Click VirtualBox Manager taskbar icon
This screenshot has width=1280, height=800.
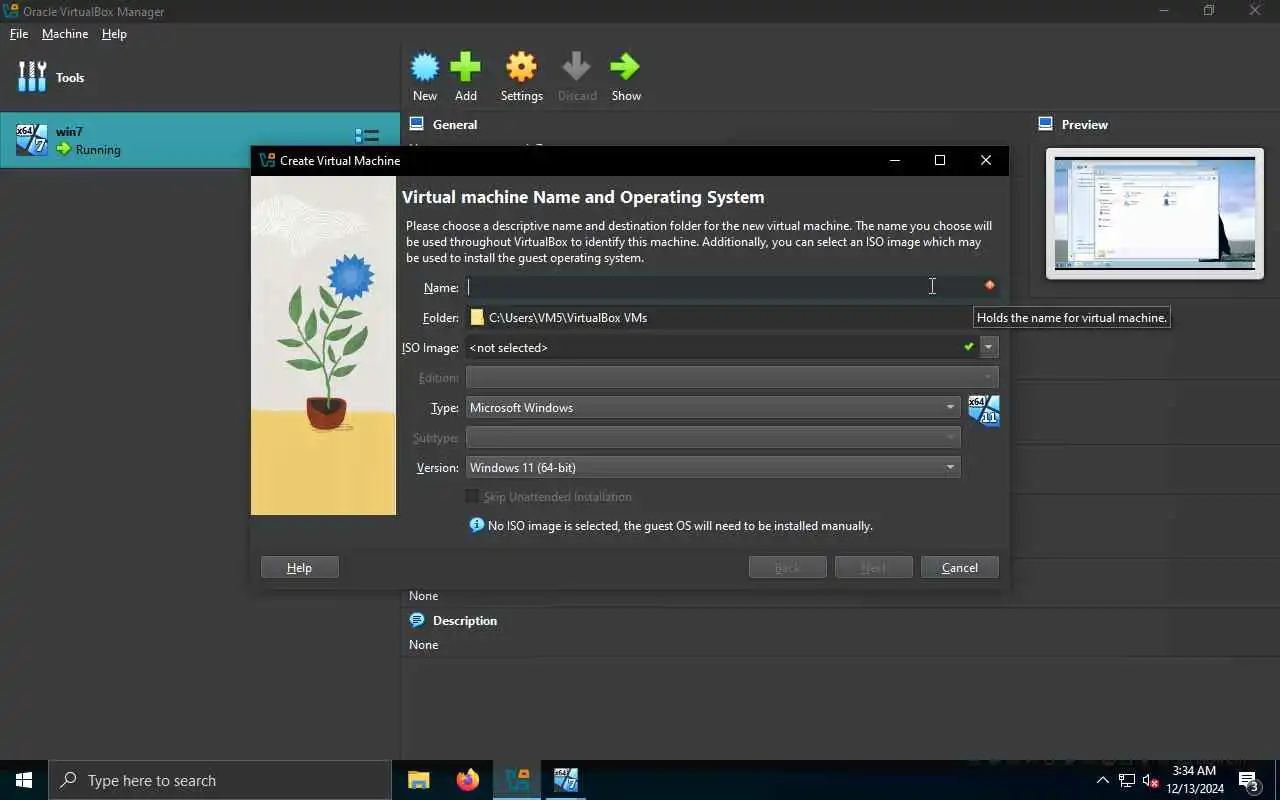[517, 780]
